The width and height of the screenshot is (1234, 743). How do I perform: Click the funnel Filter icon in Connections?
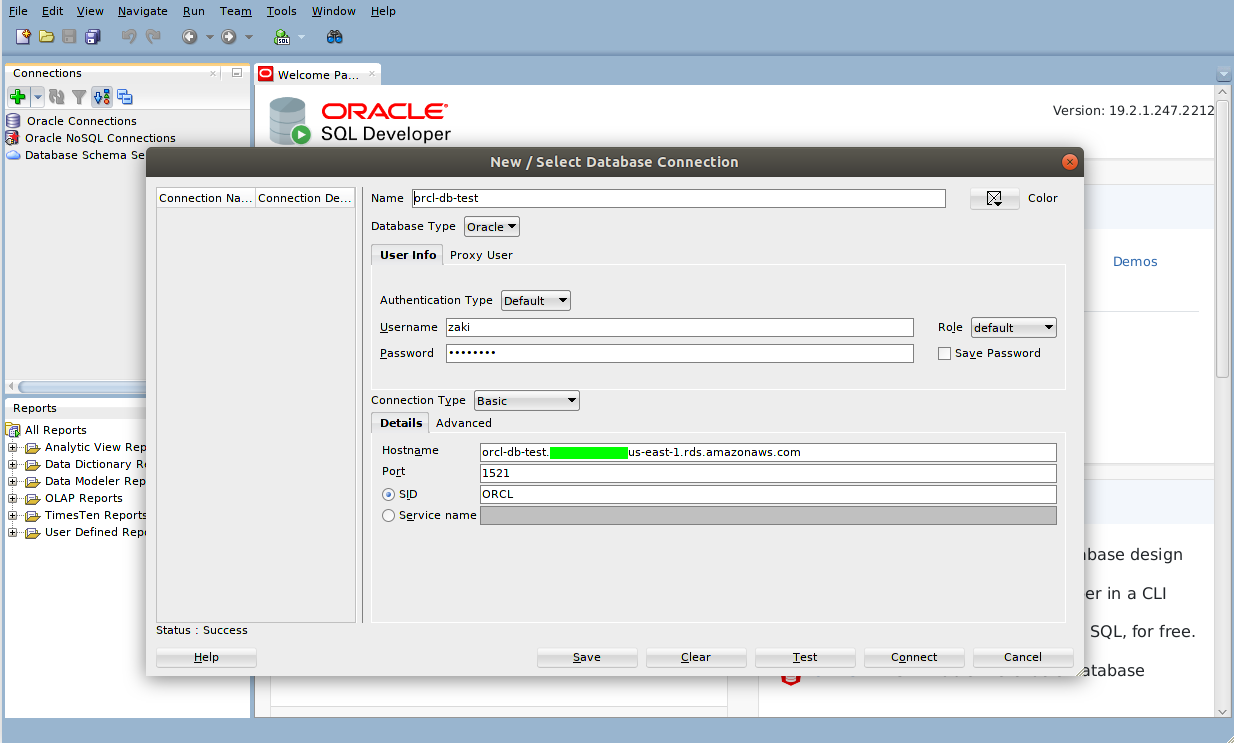(x=78, y=97)
